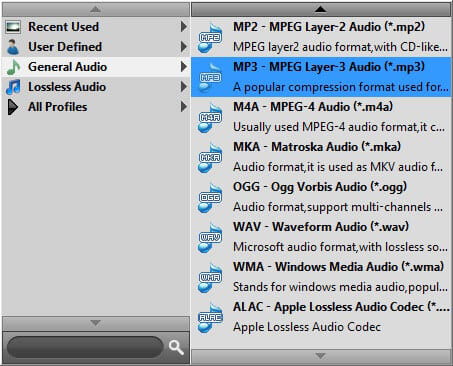
Task: Click the format list scroll-down button
Action: click(321, 356)
